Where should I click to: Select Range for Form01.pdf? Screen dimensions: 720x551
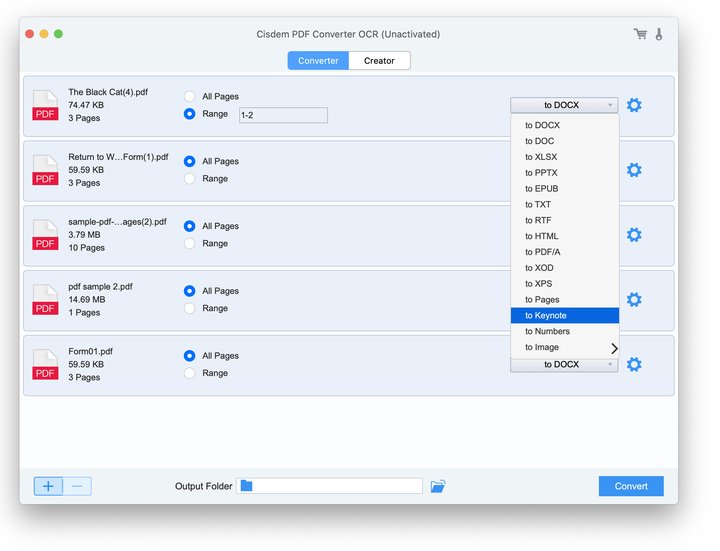pyautogui.click(x=189, y=373)
